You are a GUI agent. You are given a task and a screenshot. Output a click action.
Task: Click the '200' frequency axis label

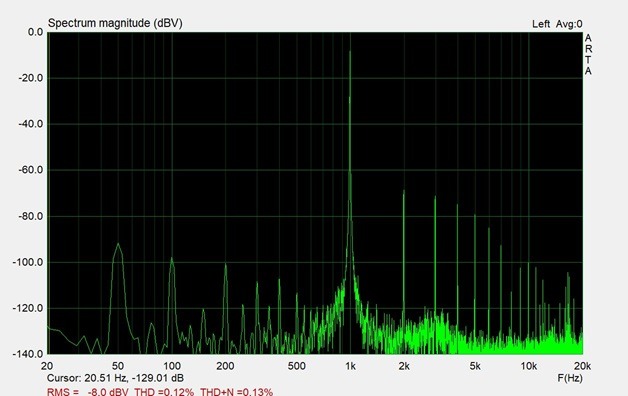pyautogui.click(x=225, y=366)
